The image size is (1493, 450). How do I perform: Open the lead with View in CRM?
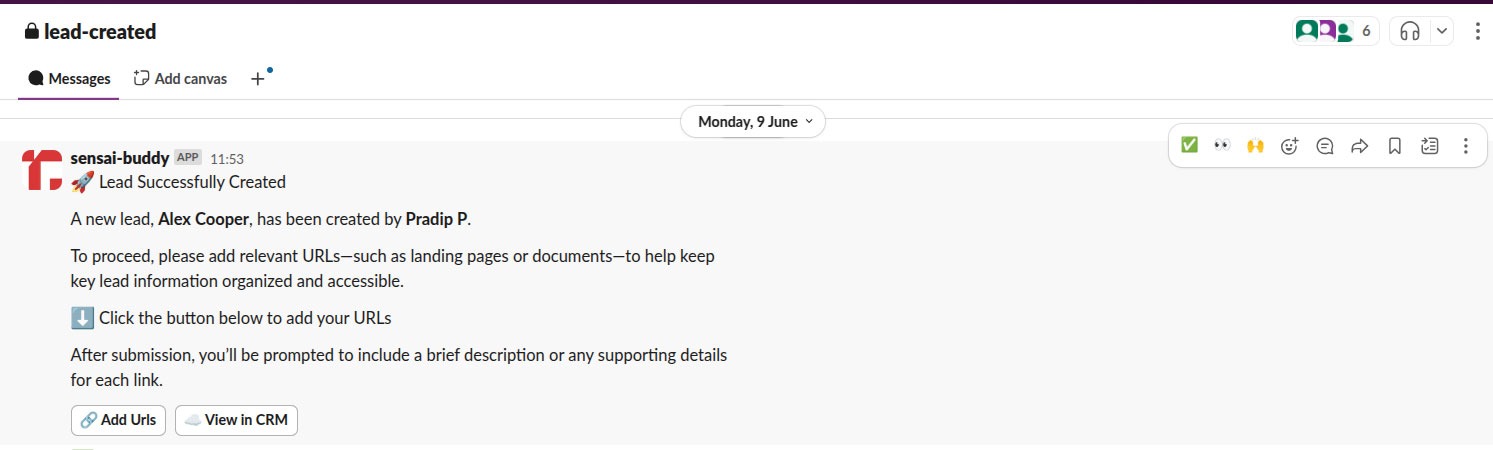click(x=236, y=420)
